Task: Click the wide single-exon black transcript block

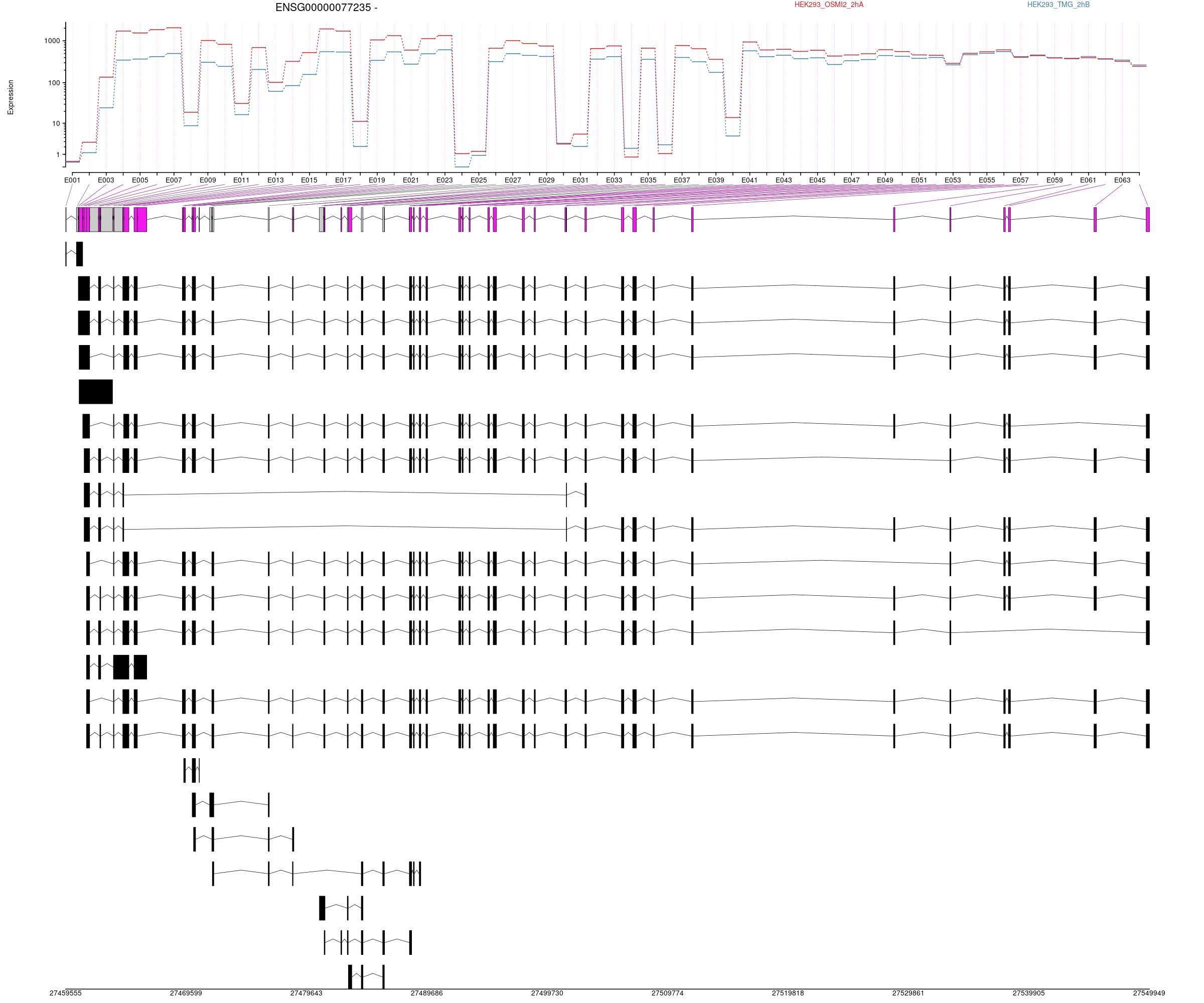Action: (x=96, y=392)
